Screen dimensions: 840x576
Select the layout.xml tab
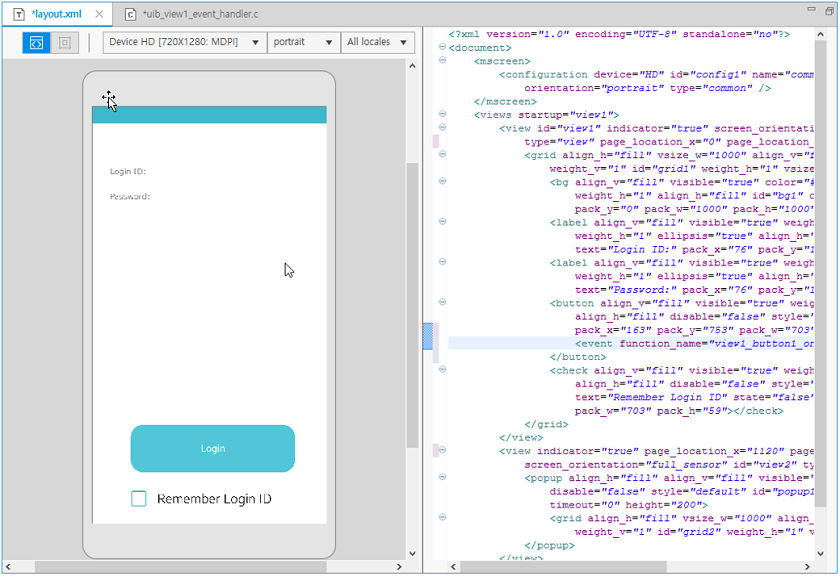[56, 15]
